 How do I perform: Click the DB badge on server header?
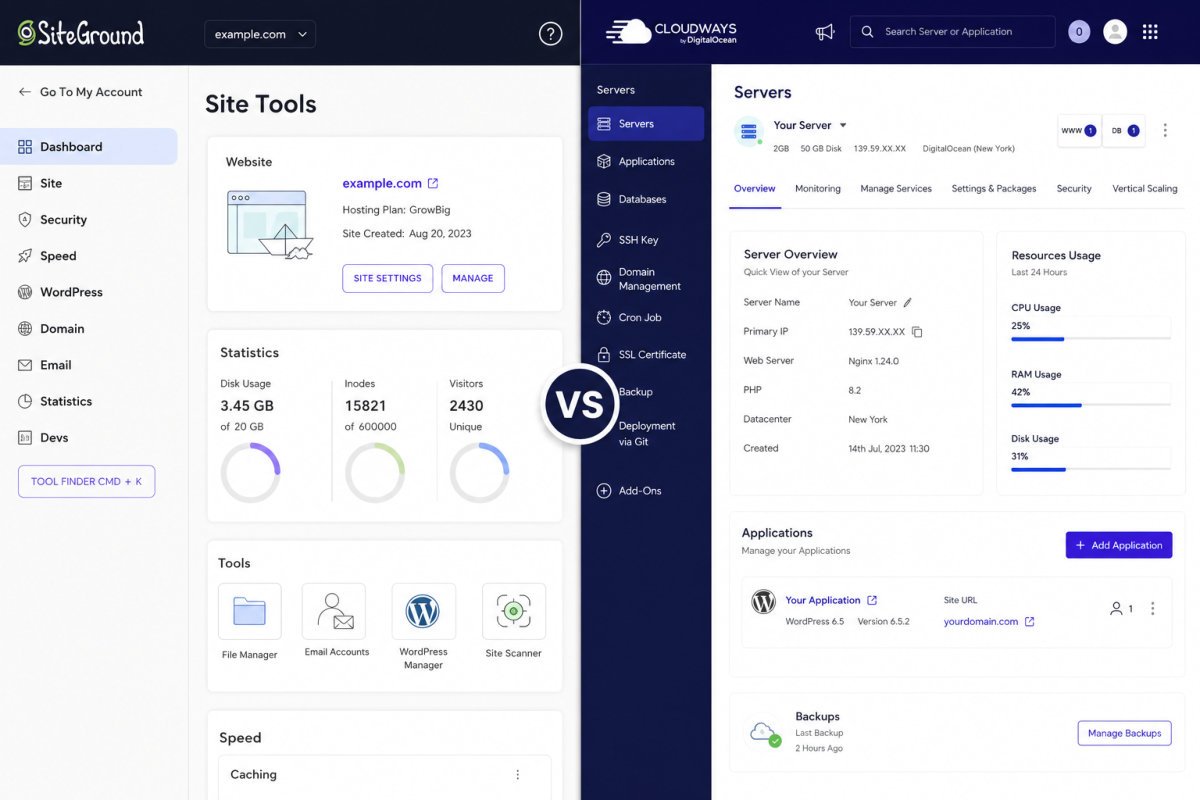coord(1124,131)
